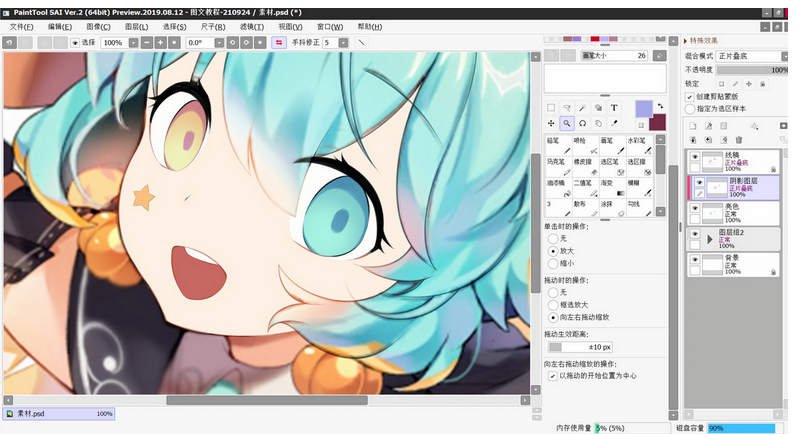The height and width of the screenshot is (434, 801).
Task: Select the shape tool next to Text
Action: tap(598, 108)
